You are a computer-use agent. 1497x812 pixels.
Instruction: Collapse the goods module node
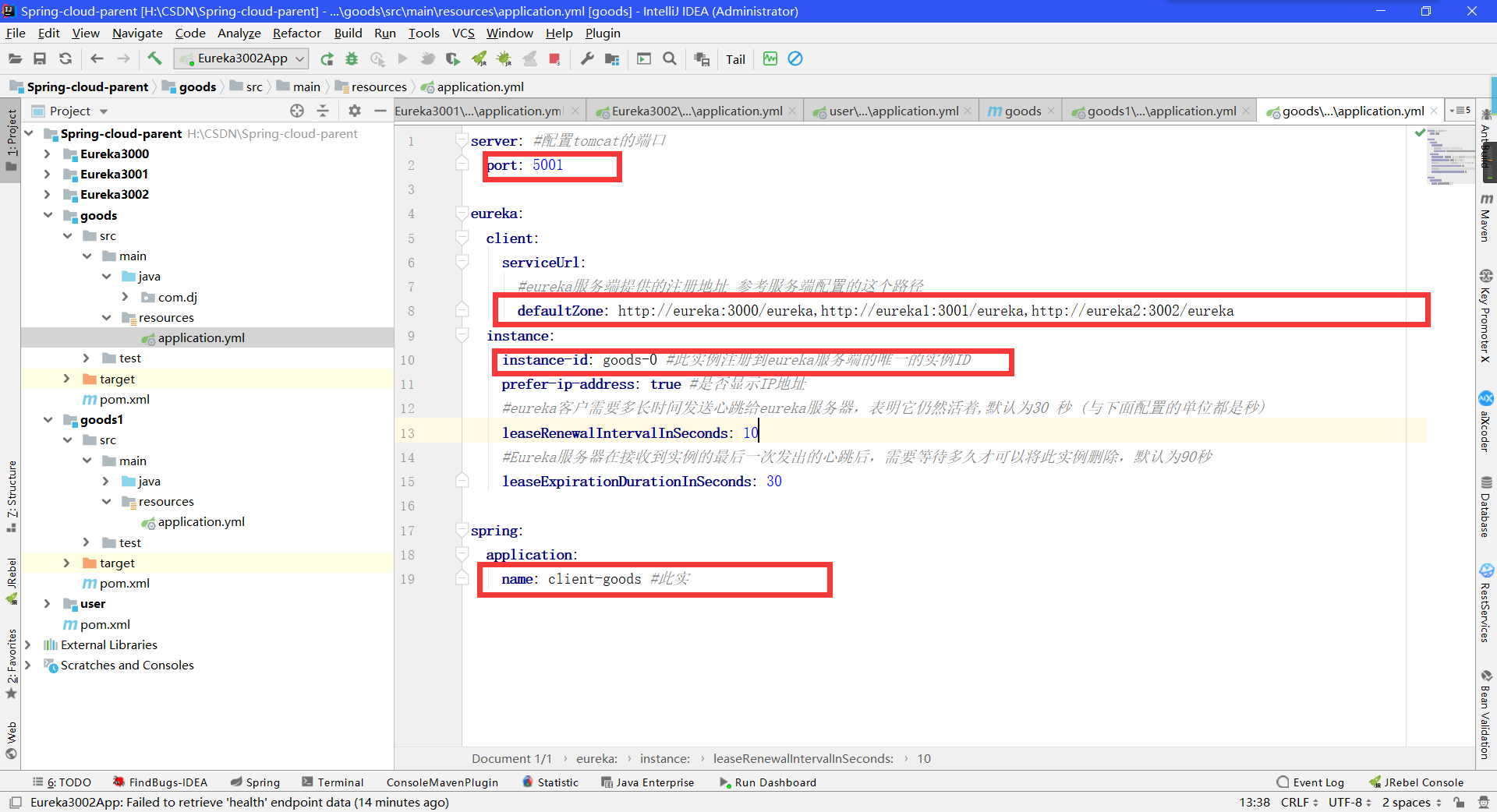click(48, 215)
